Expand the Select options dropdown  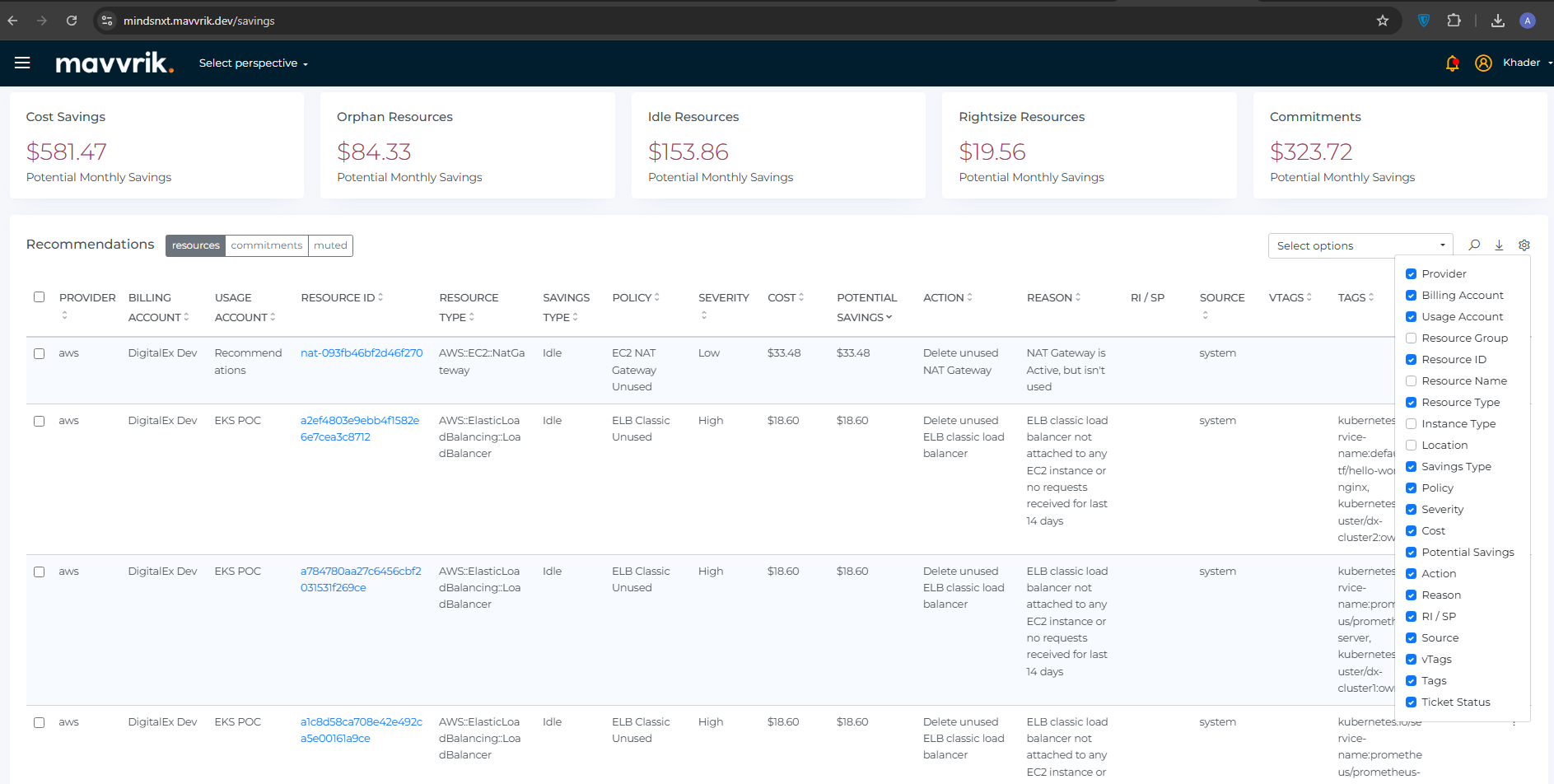click(1360, 245)
